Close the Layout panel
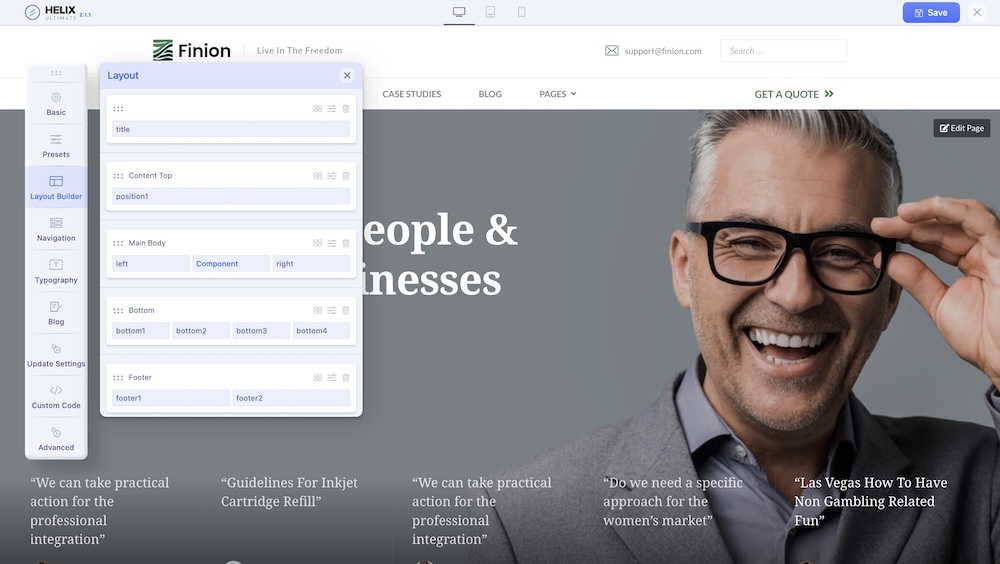 tap(347, 75)
